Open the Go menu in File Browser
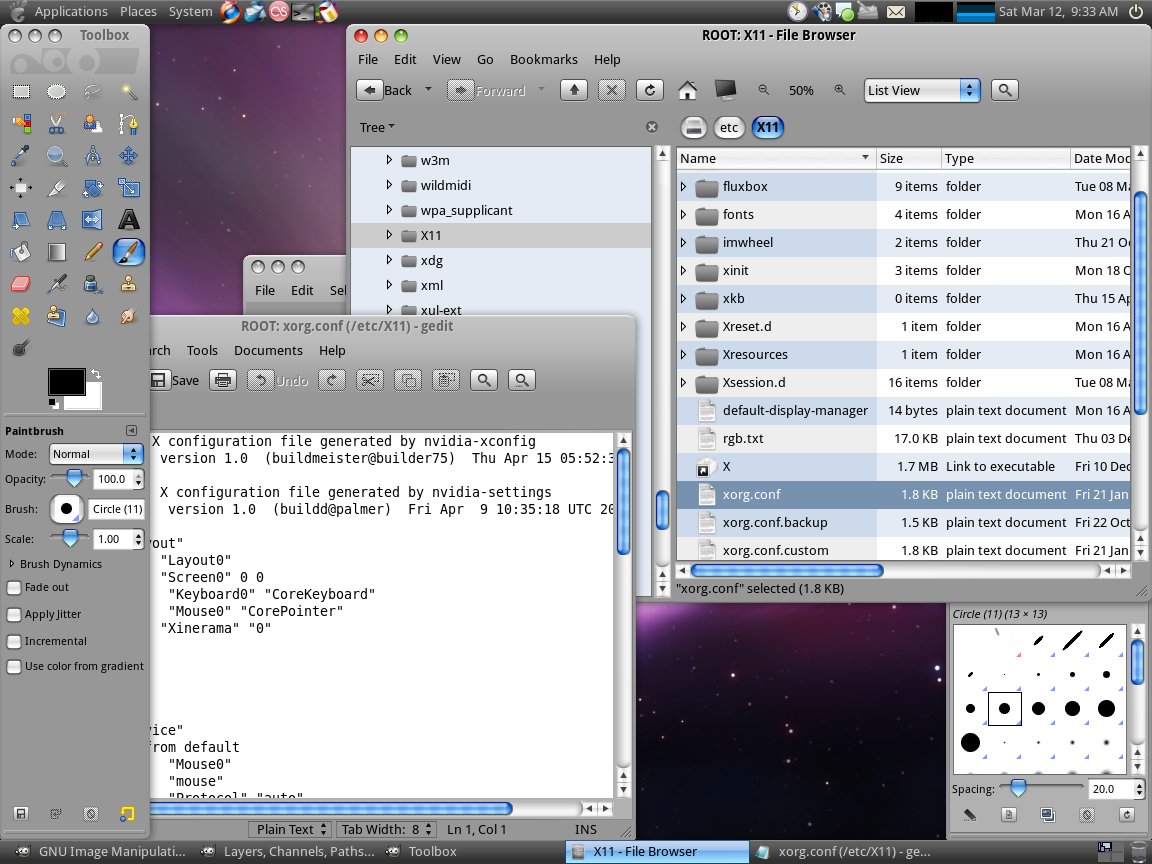 pos(485,60)
